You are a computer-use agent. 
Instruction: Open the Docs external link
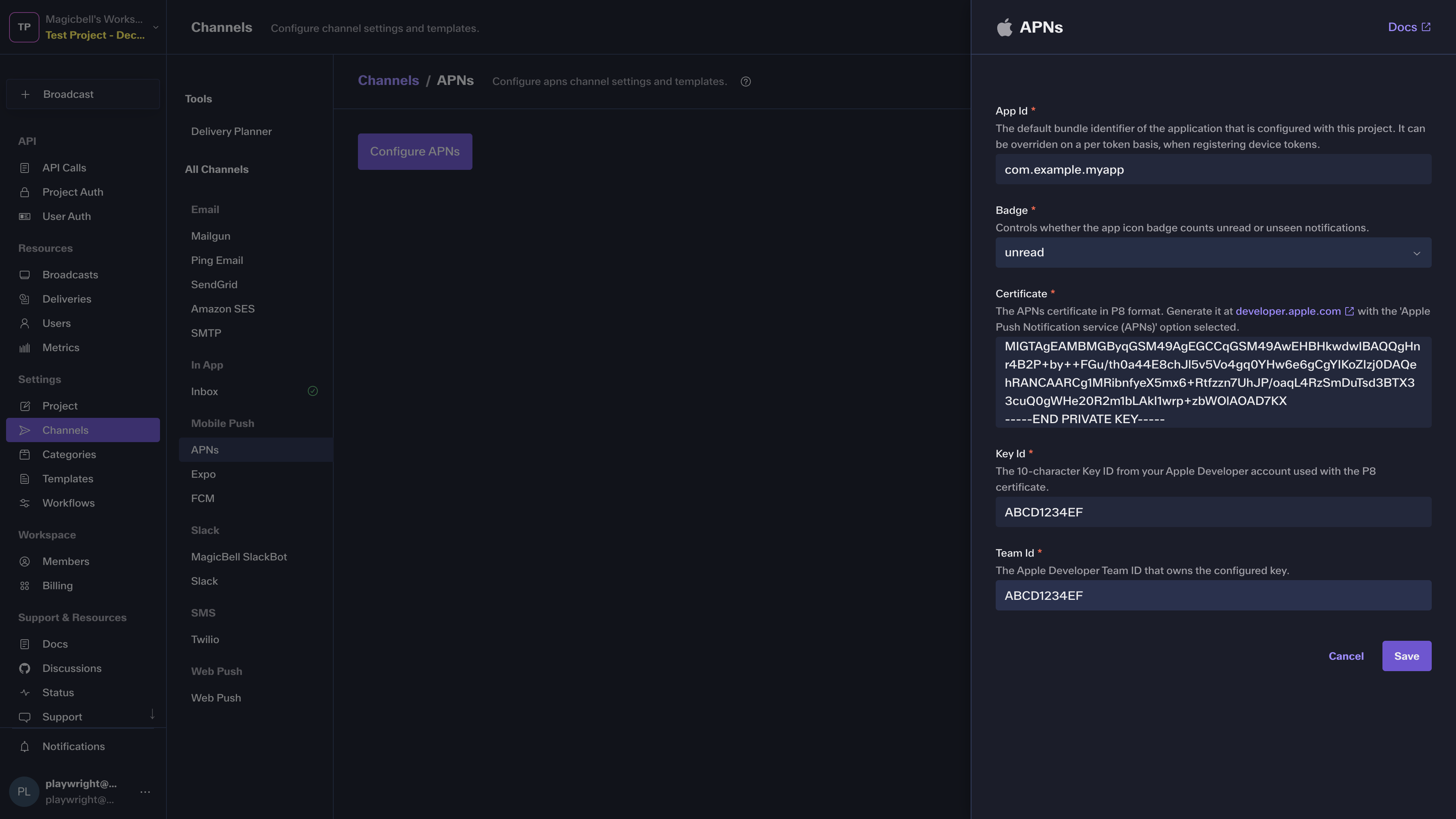pyautogui.click(x=1409, y=27)
